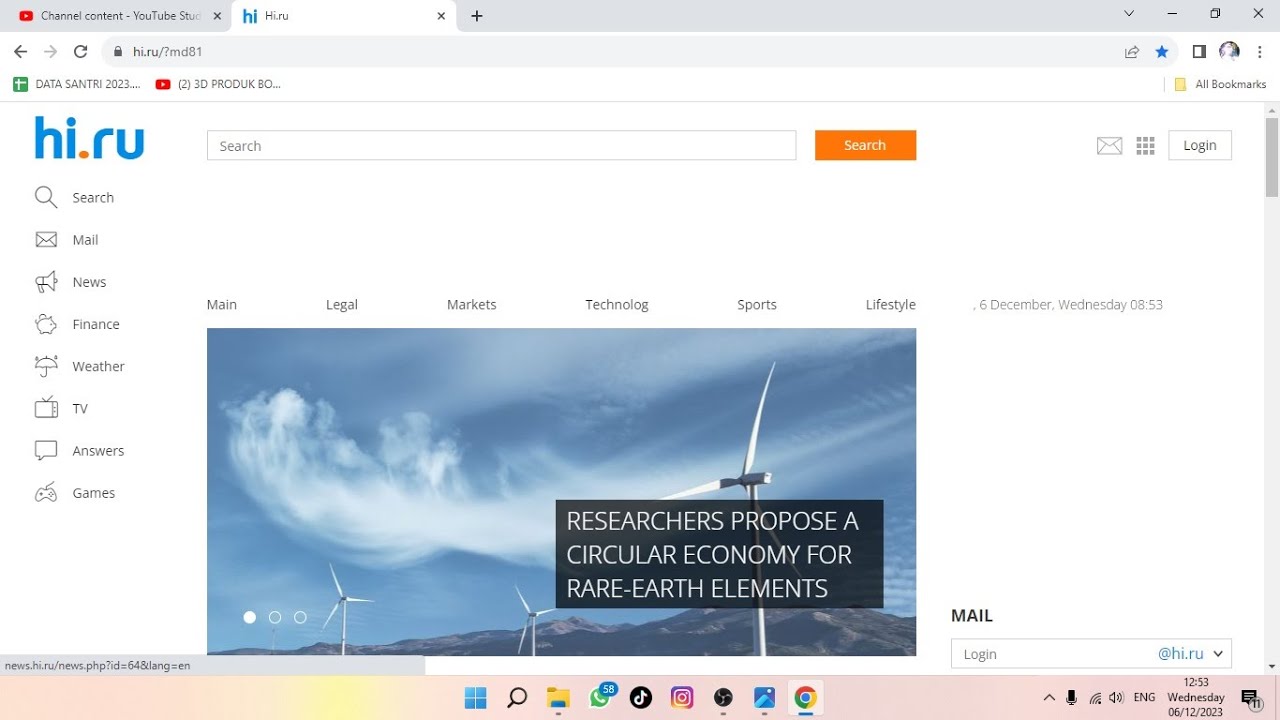Click the bookmark star icon
This screenshot has height=720, width=1280.
(1161, 52)
